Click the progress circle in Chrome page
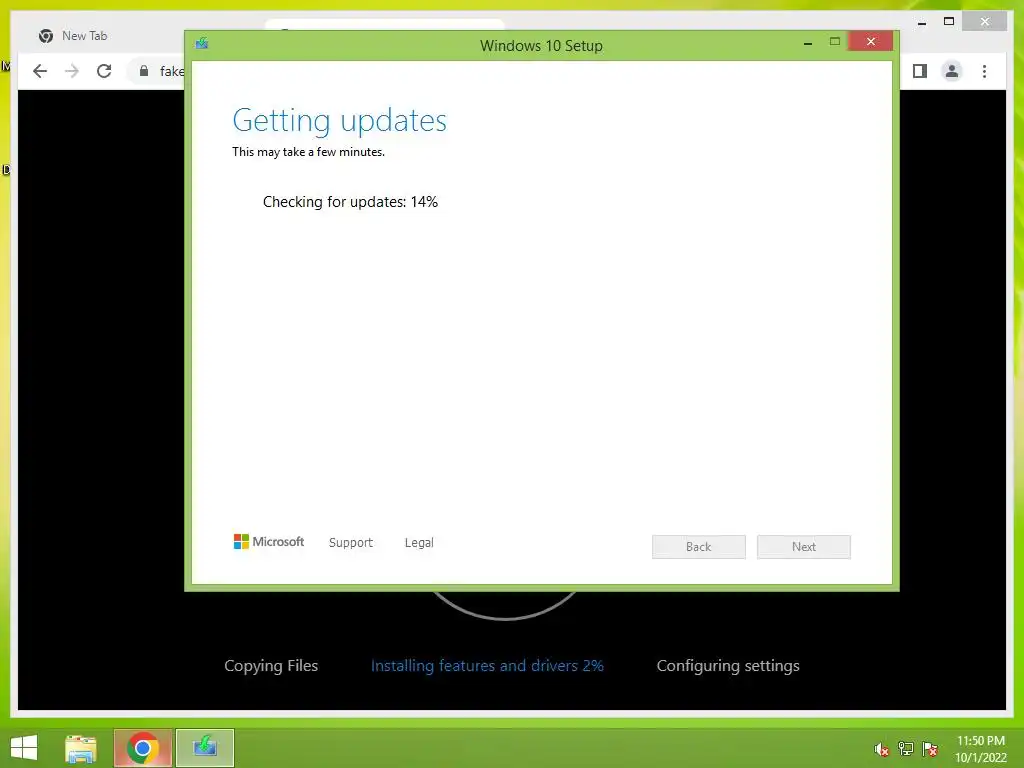This screenshot has width=1024, height=768. 504,604
